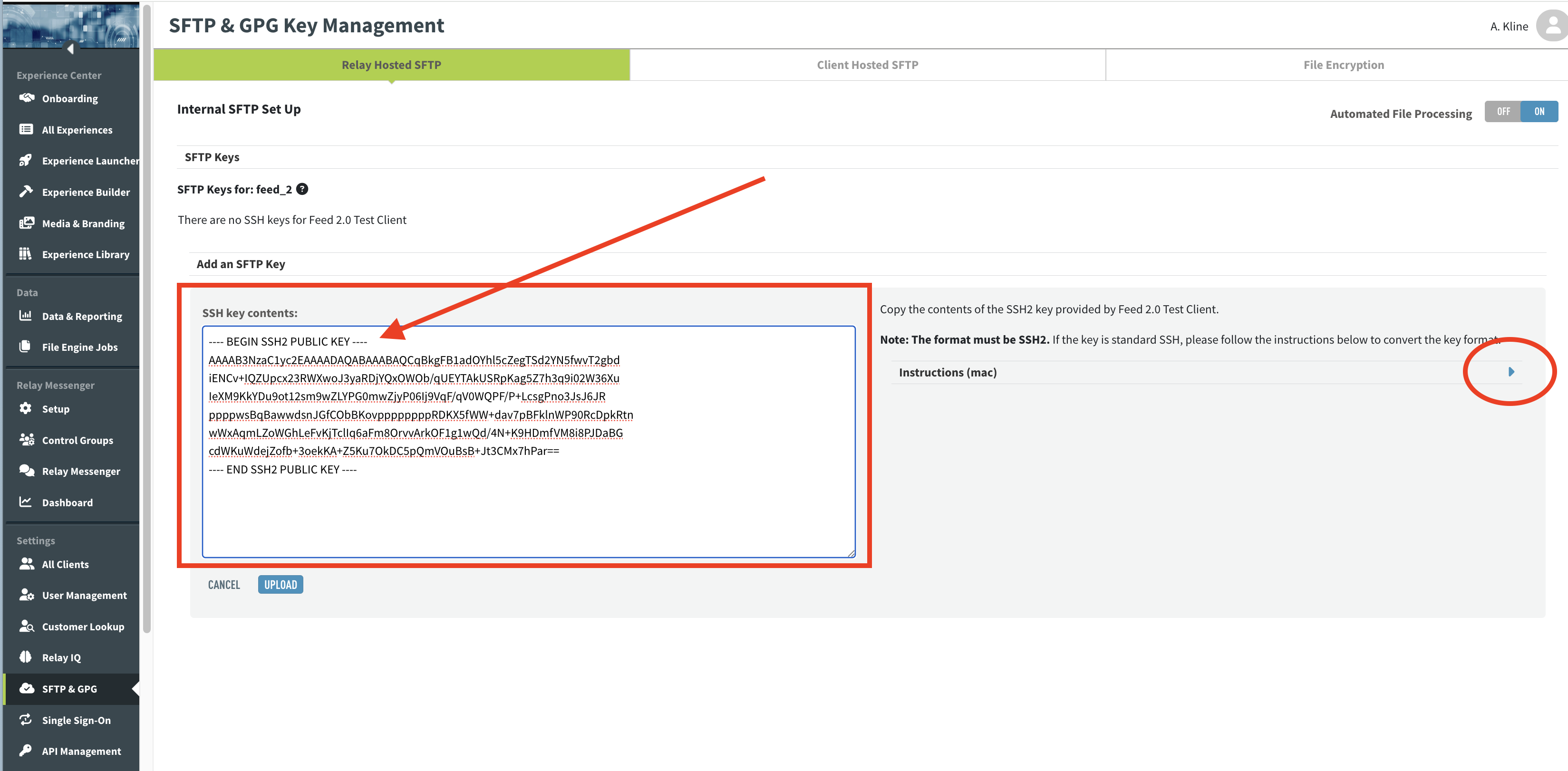Click the 'SSH key contents:' label
The height and width of the screenshot is (771, 1568).
coord(250,313)
